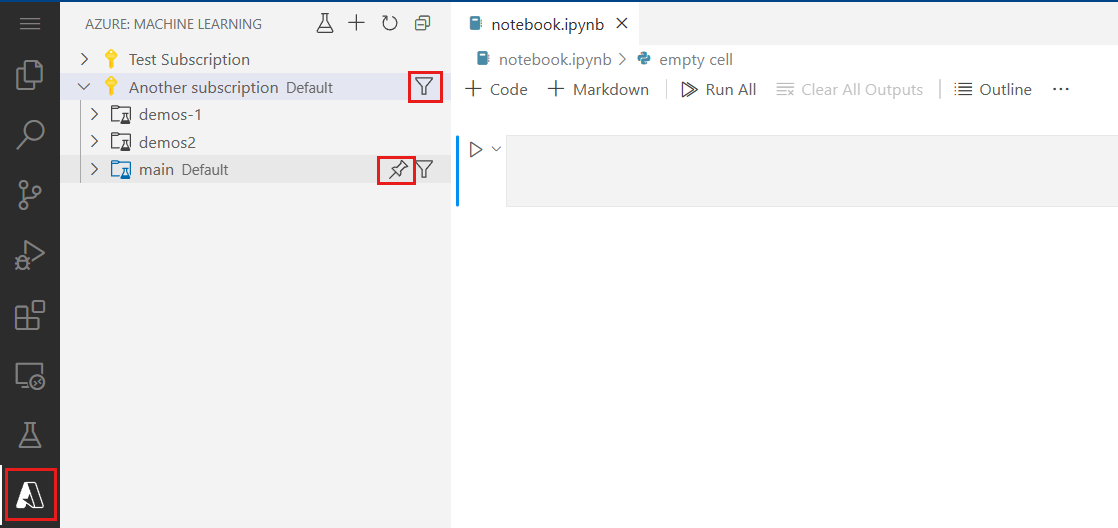
Task: Add a new Markdown cell
Action: point(598,90)
